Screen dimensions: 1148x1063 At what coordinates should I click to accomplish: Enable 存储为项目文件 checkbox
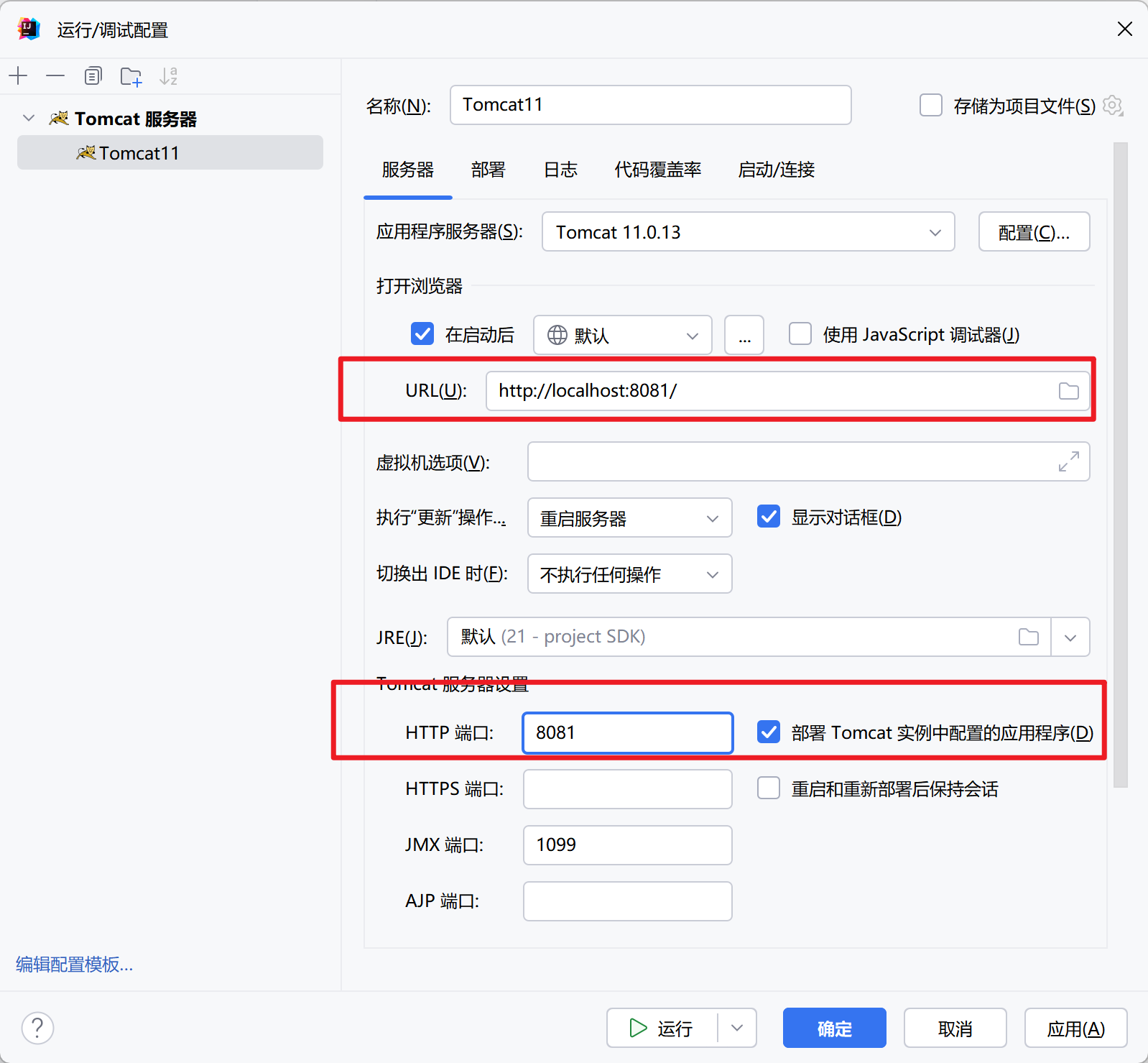coord(931,105)
